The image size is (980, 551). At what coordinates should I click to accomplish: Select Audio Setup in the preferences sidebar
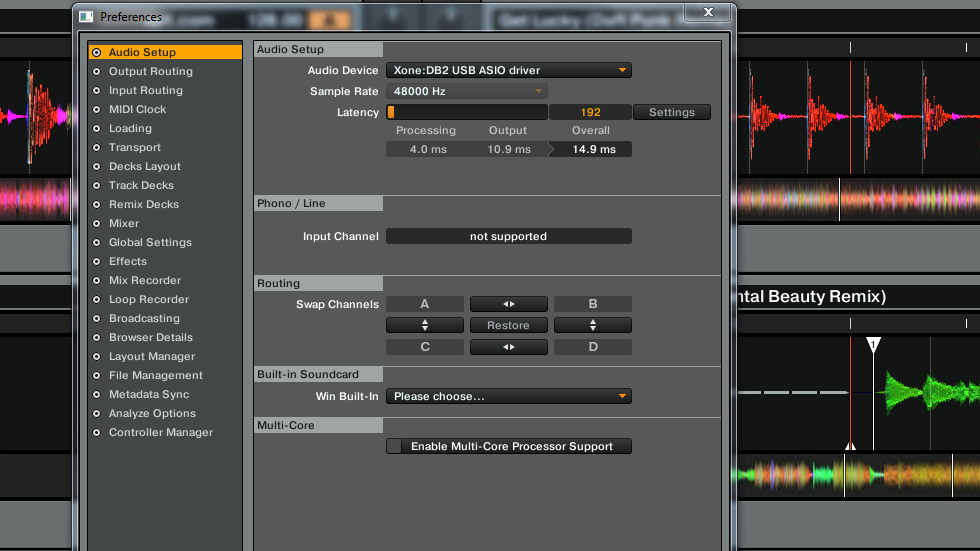click(x=165, y=52)
